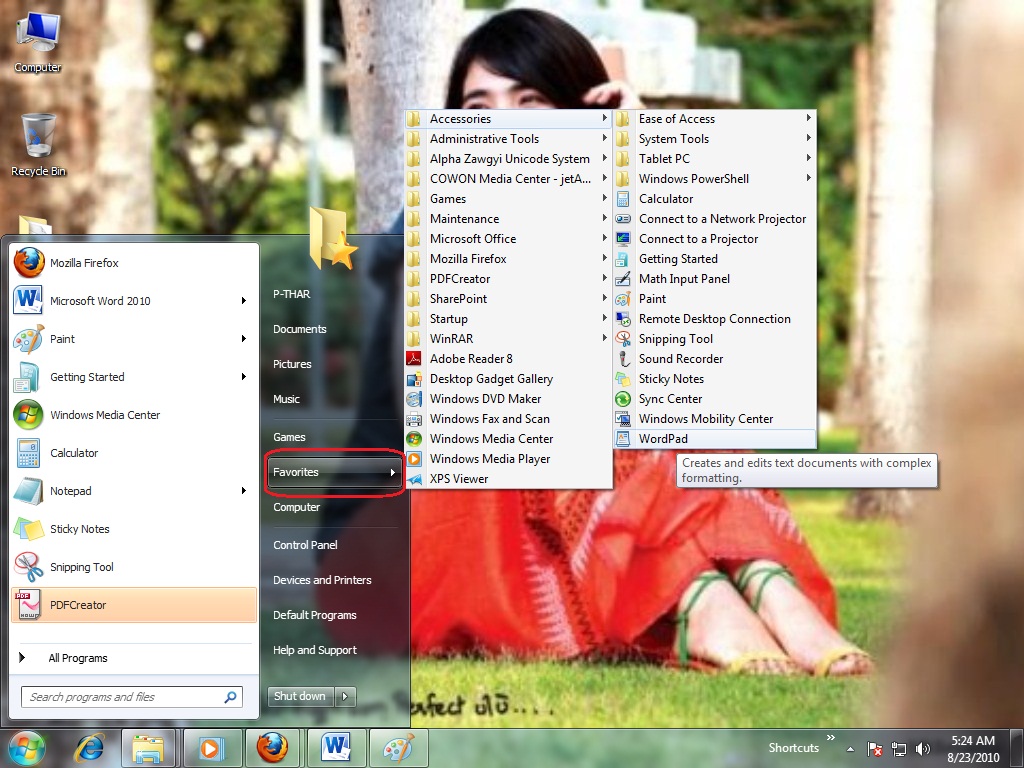Launch Windows DVD Maker icon
This screenshot has width=1024, height=768.
[414, 399]
